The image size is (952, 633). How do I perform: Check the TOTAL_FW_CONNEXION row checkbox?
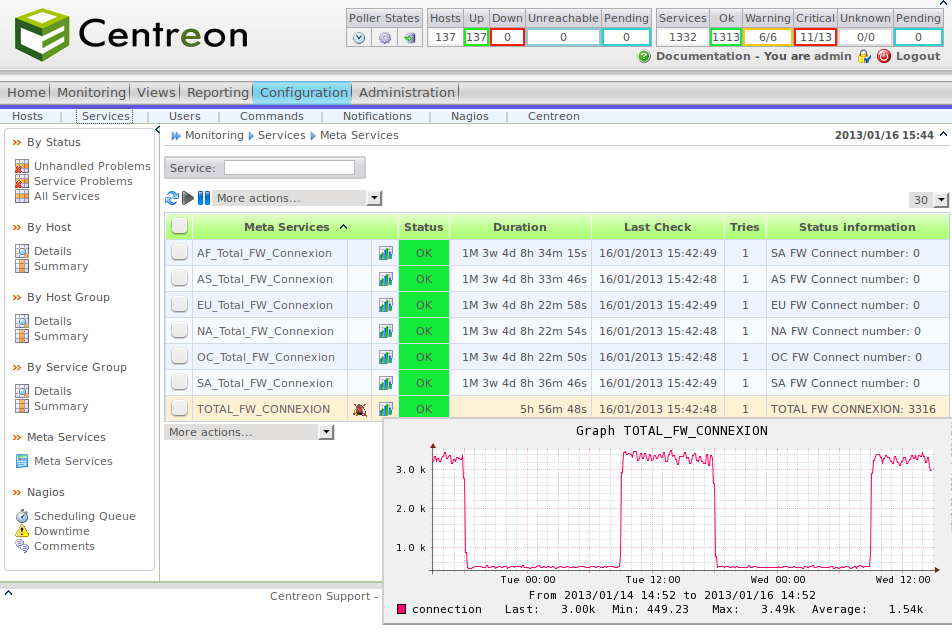pos(179,409)
